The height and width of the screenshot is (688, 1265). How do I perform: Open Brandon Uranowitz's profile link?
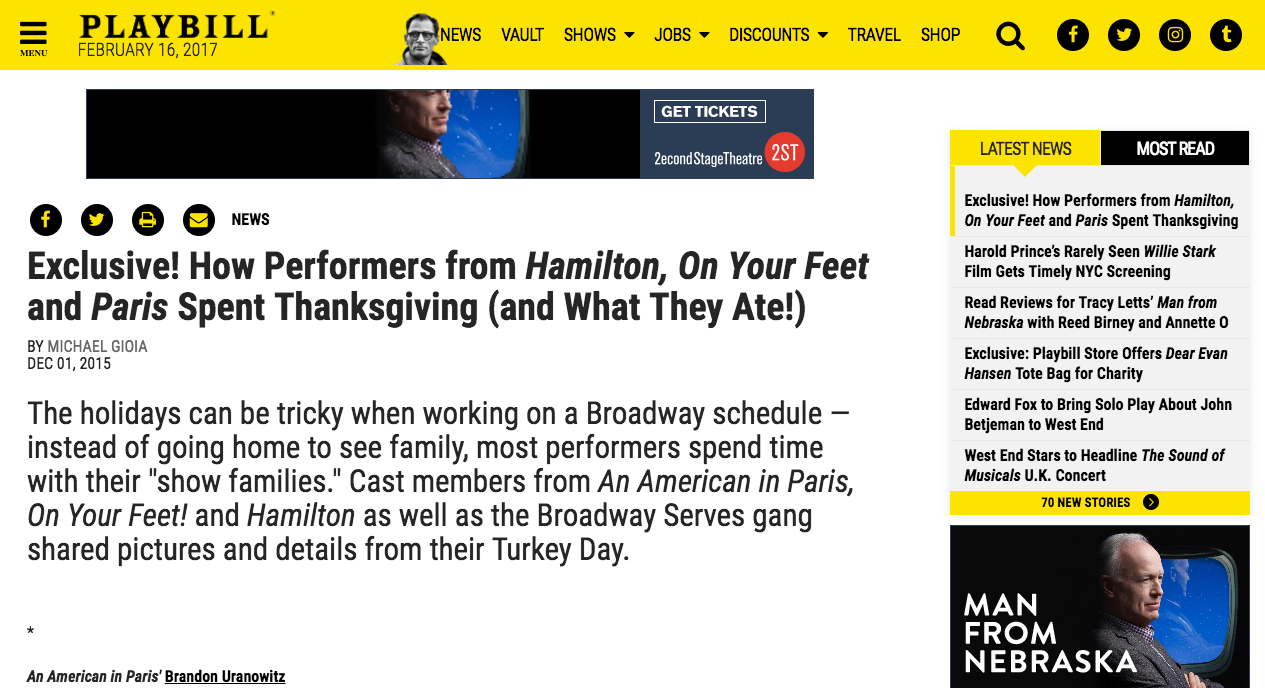[225, 677]
